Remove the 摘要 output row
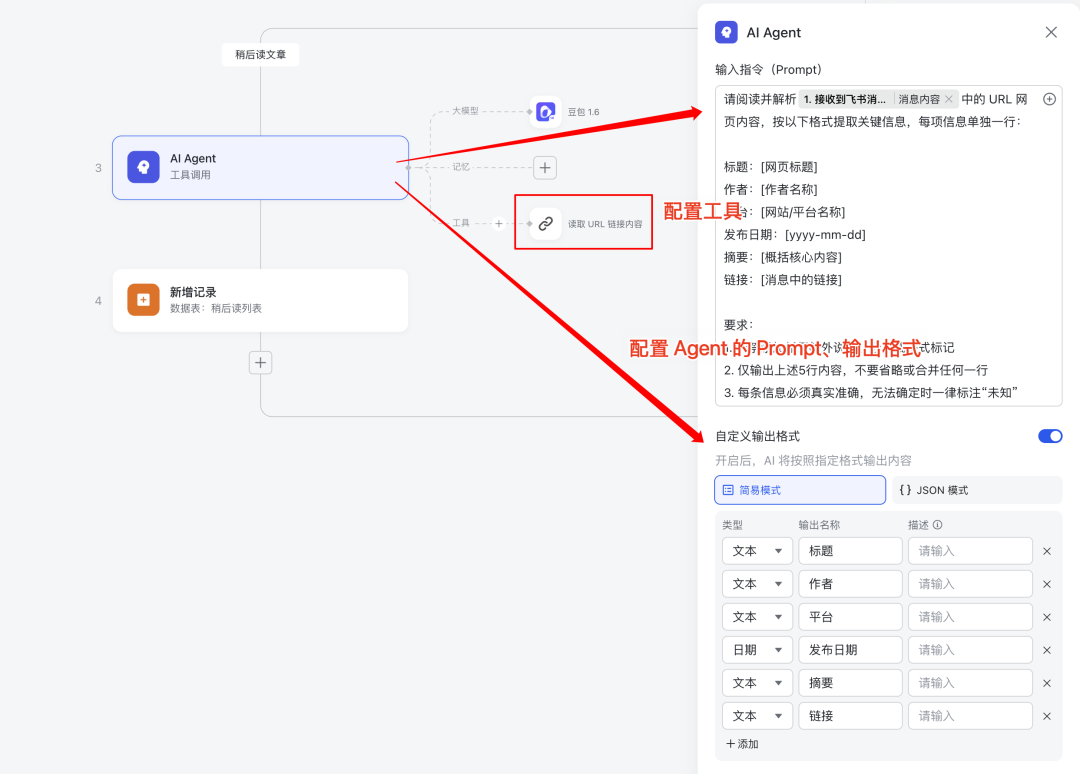The width and height of the screenshot is (1080, 774). (1047, 682)
